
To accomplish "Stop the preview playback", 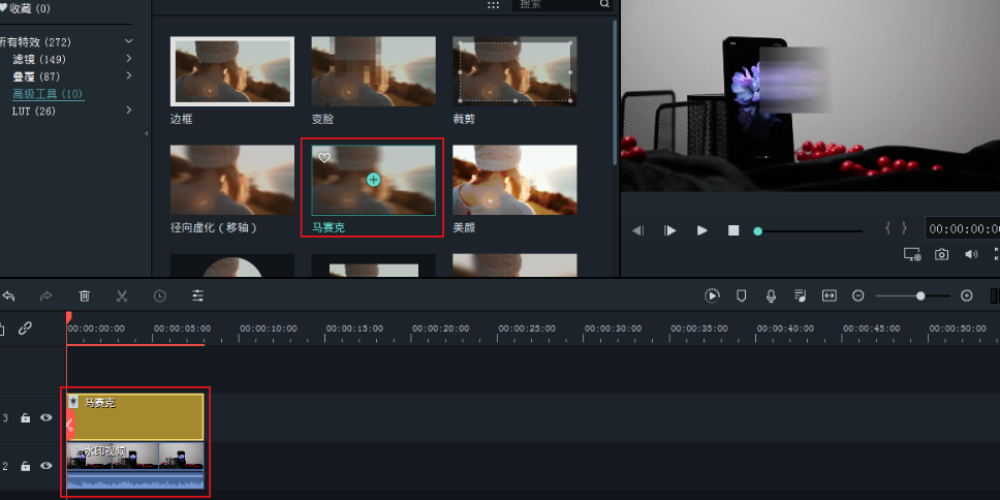I will 733,231.
